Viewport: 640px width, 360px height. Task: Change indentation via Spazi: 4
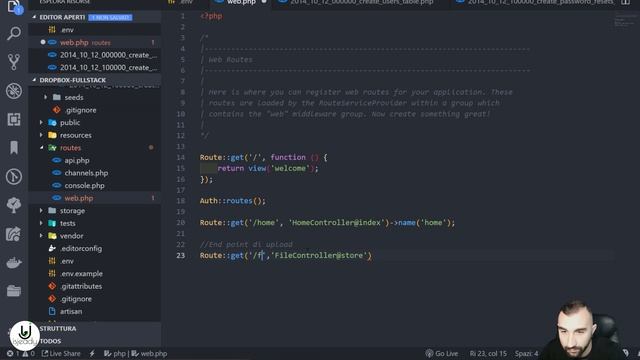click(526, 353)
